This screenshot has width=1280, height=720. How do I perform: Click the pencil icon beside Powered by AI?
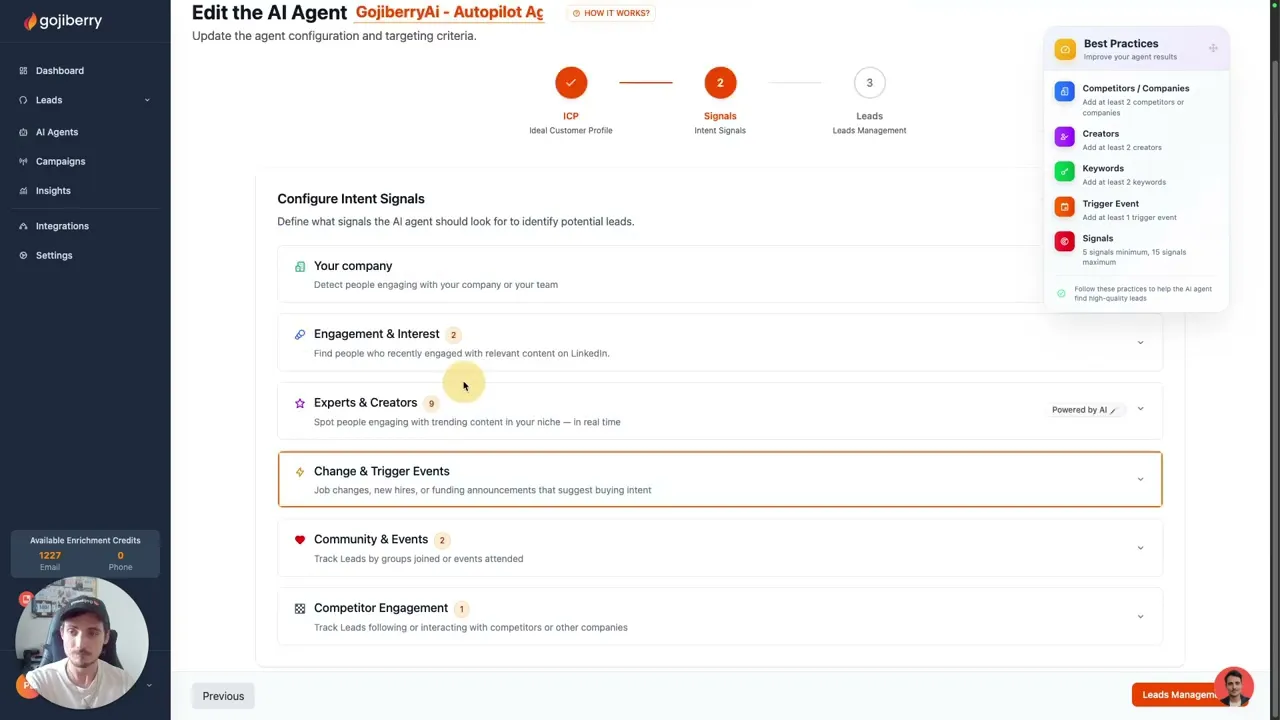[x=1113, y=410]
